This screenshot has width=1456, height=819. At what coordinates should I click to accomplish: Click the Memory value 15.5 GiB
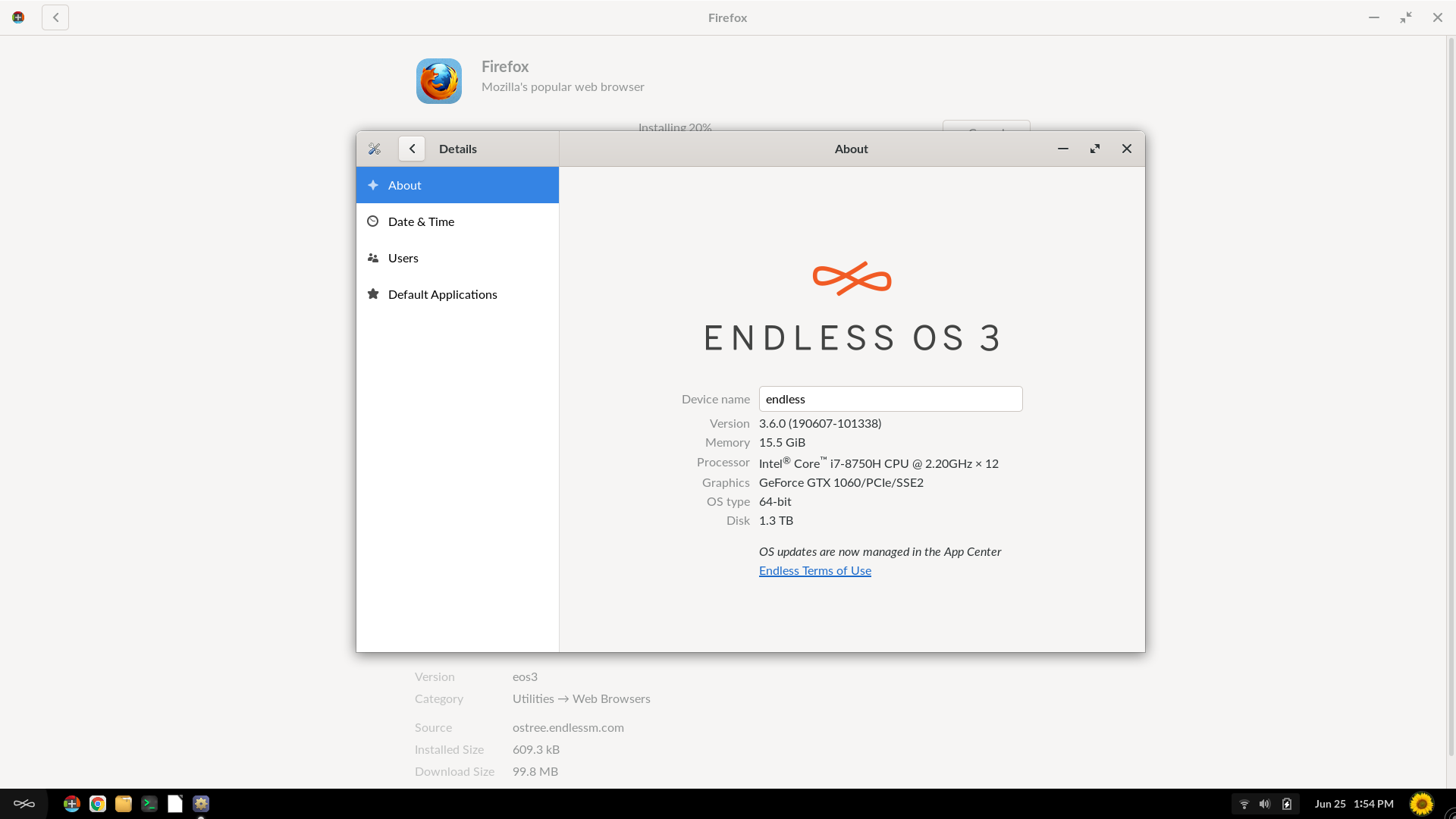[x=782, y=442]
